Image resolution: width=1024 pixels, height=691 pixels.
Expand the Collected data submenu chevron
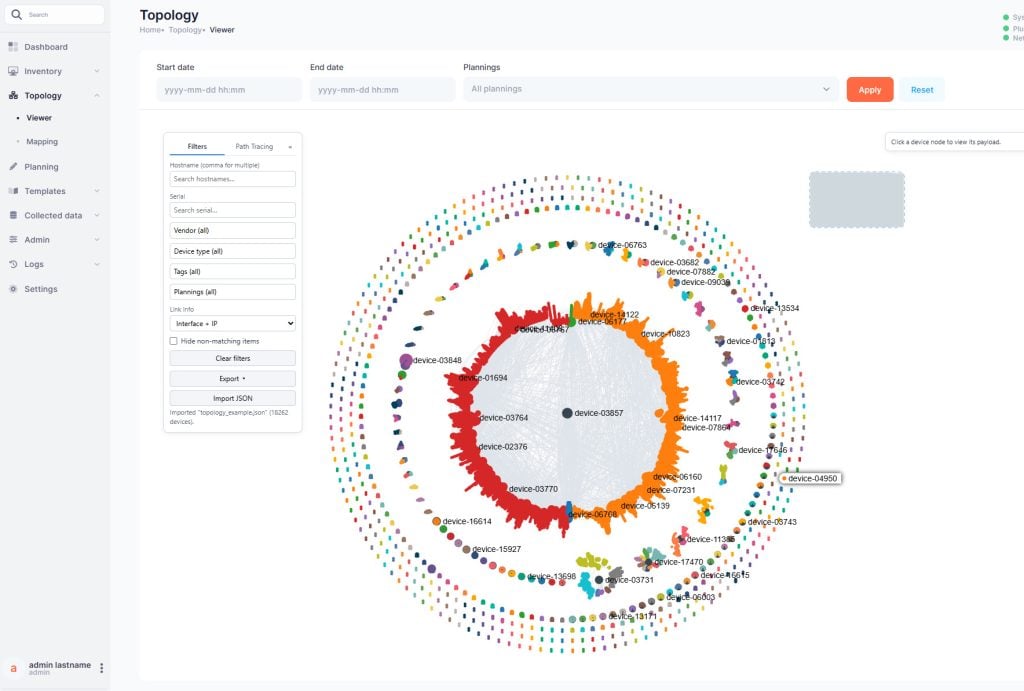pyautogui.click(x=97, y=216)
